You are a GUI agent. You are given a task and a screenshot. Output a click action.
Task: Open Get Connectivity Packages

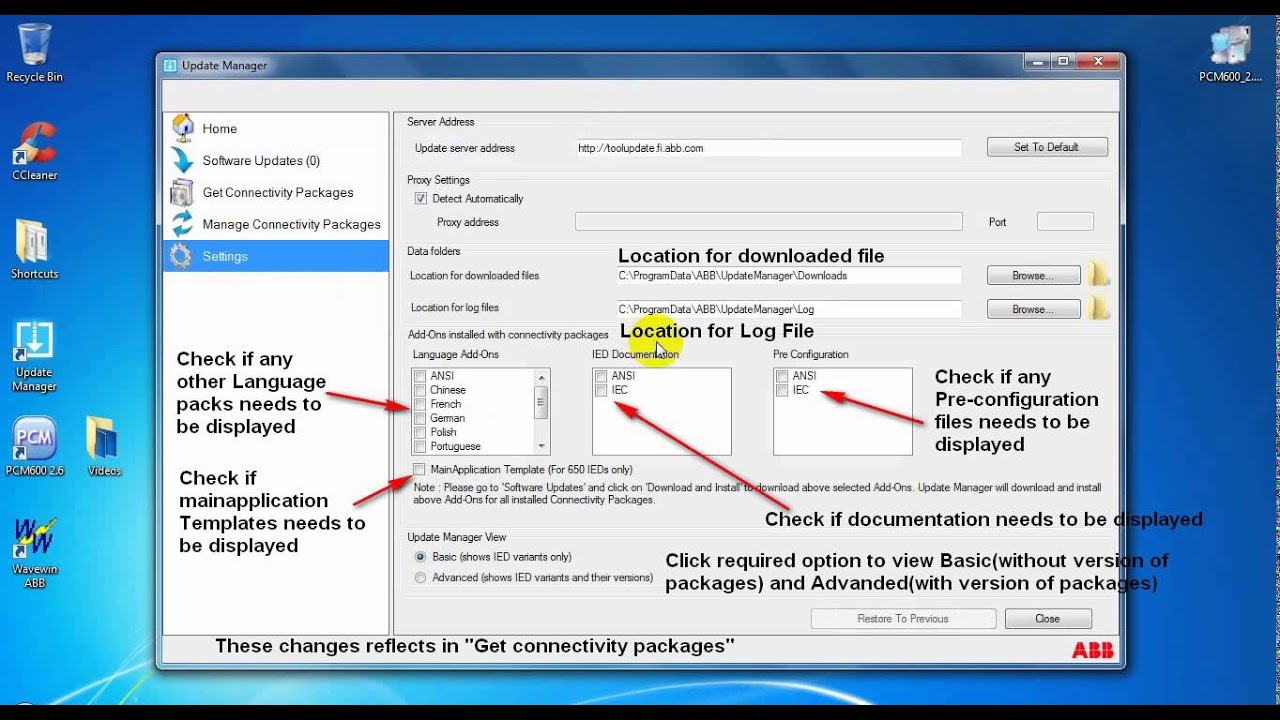click(276, 192)
